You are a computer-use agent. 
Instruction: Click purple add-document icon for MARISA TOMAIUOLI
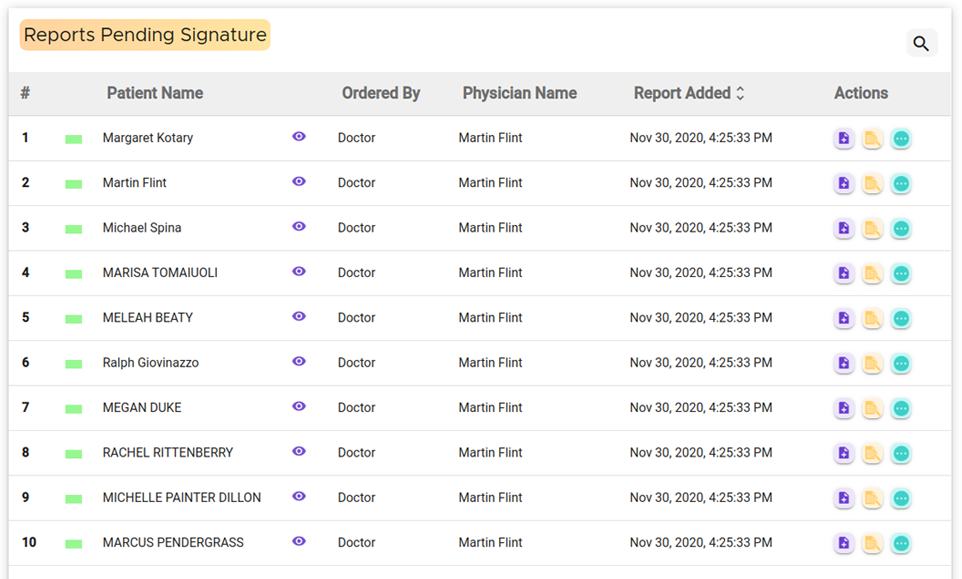click(844, 274)
